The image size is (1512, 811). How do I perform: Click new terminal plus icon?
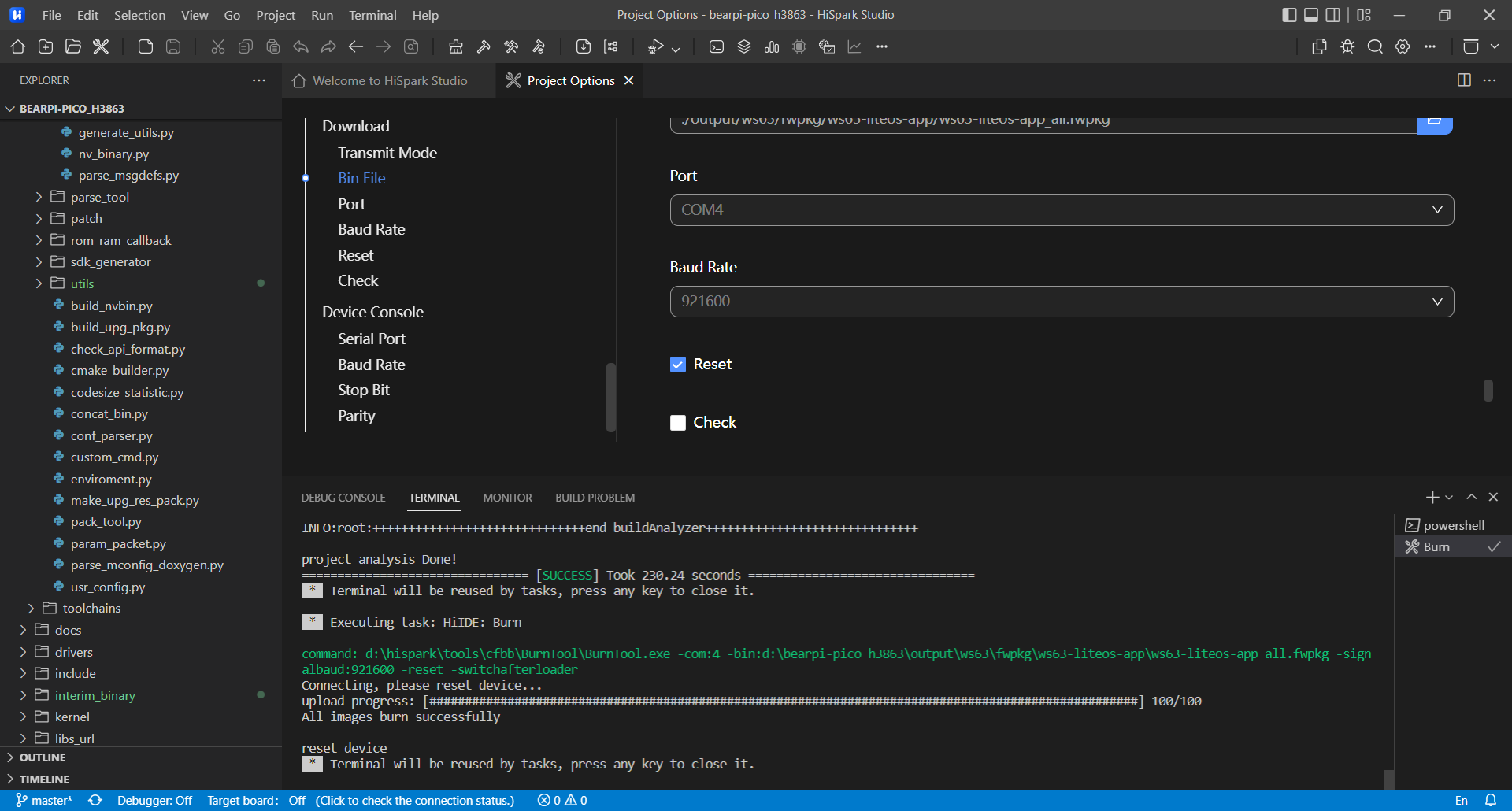(1432, 497)
